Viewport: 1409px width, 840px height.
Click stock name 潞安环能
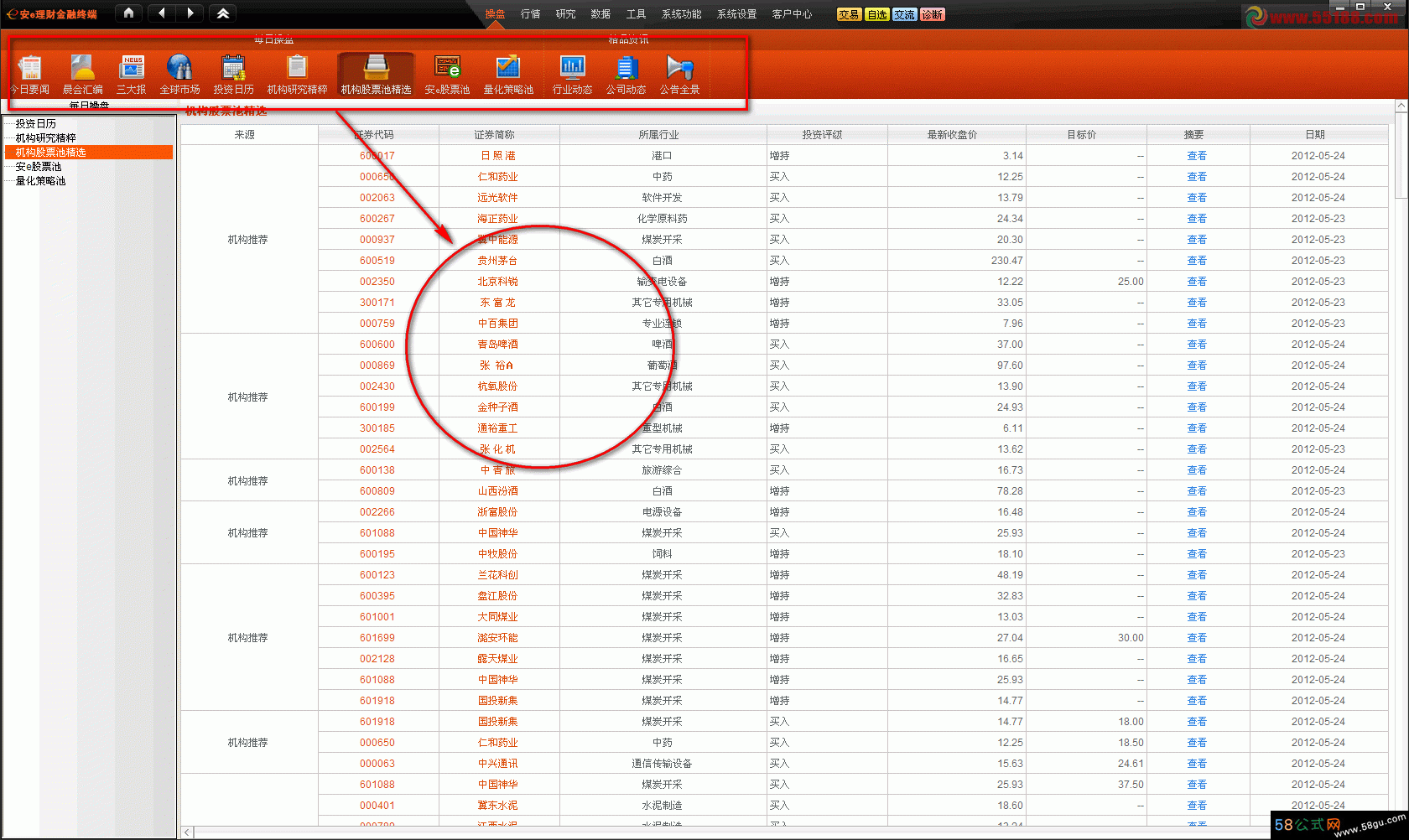point(498,638)
